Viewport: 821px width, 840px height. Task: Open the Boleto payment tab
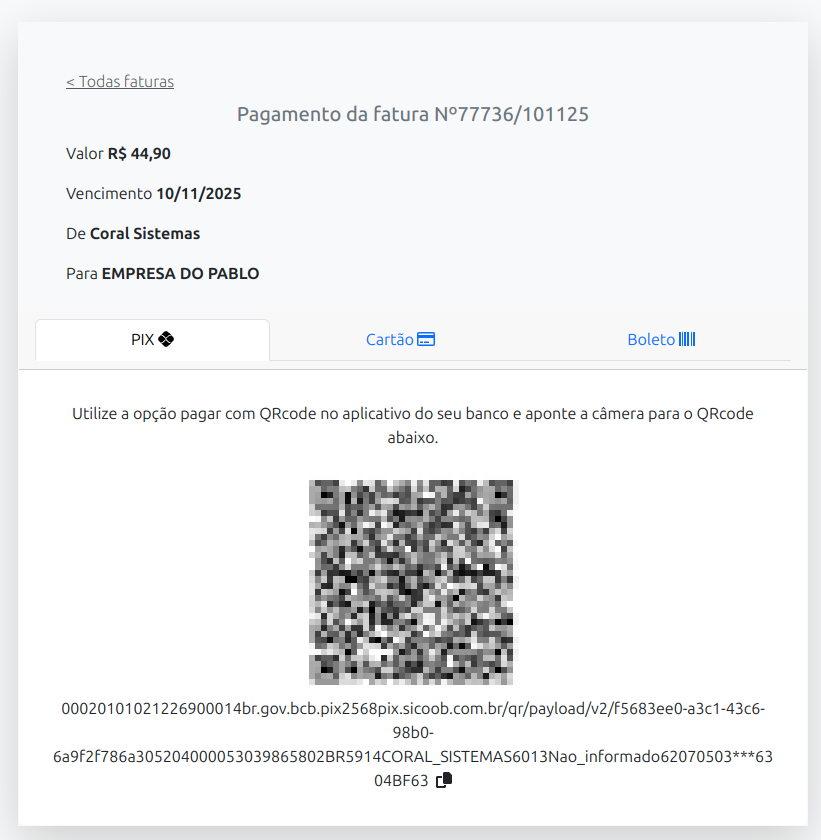coord(661,340)
